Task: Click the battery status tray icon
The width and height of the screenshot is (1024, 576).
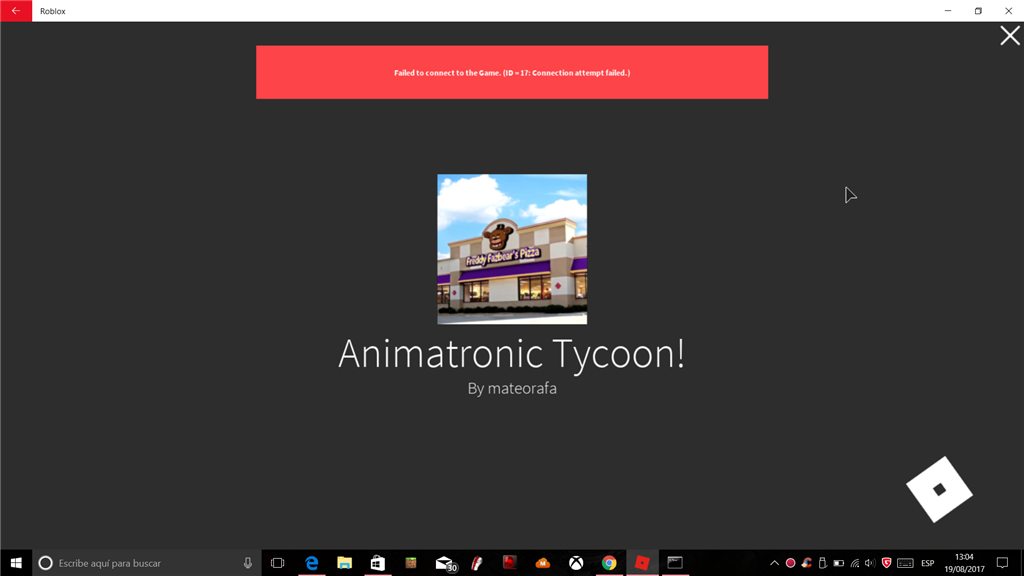Action: click(x=839, y=563)
